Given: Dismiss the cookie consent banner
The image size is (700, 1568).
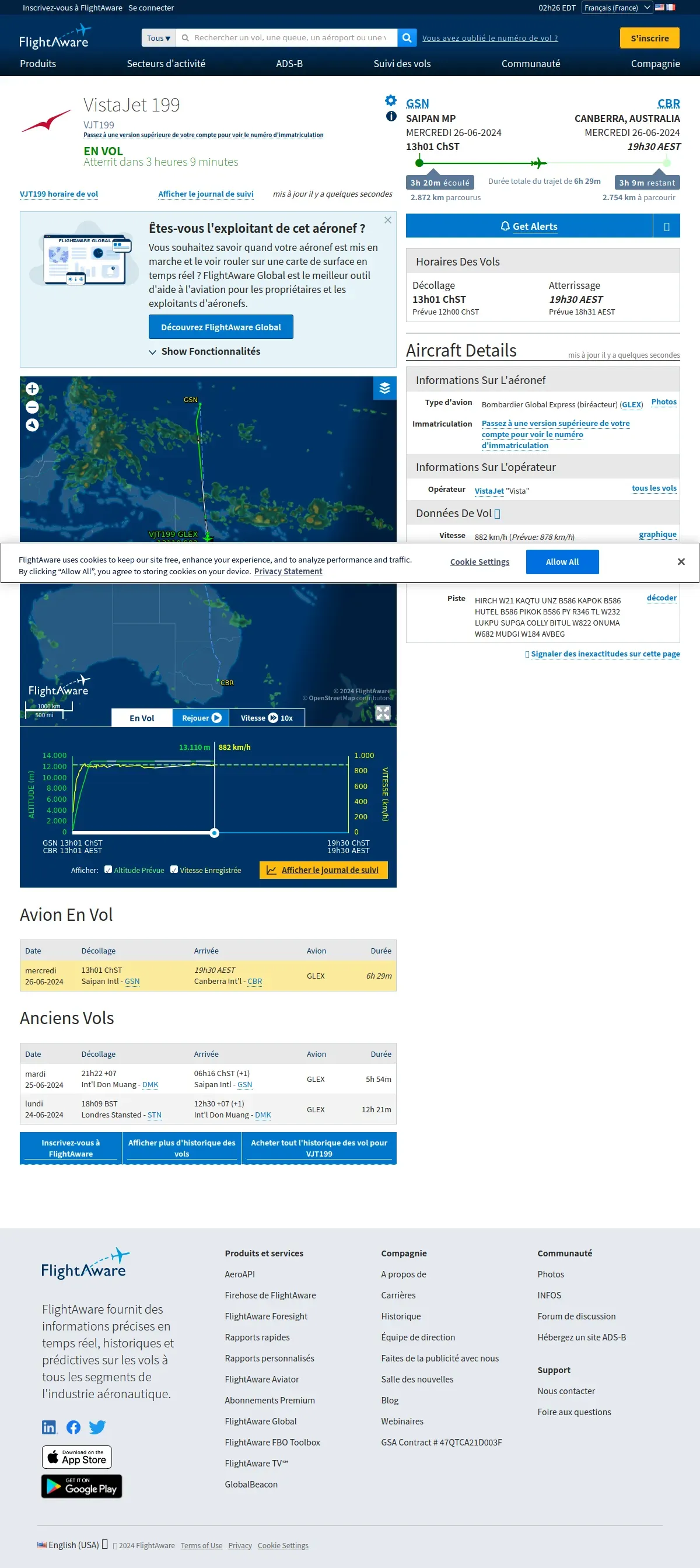Looking at the screenshot, I should point(681,562).
